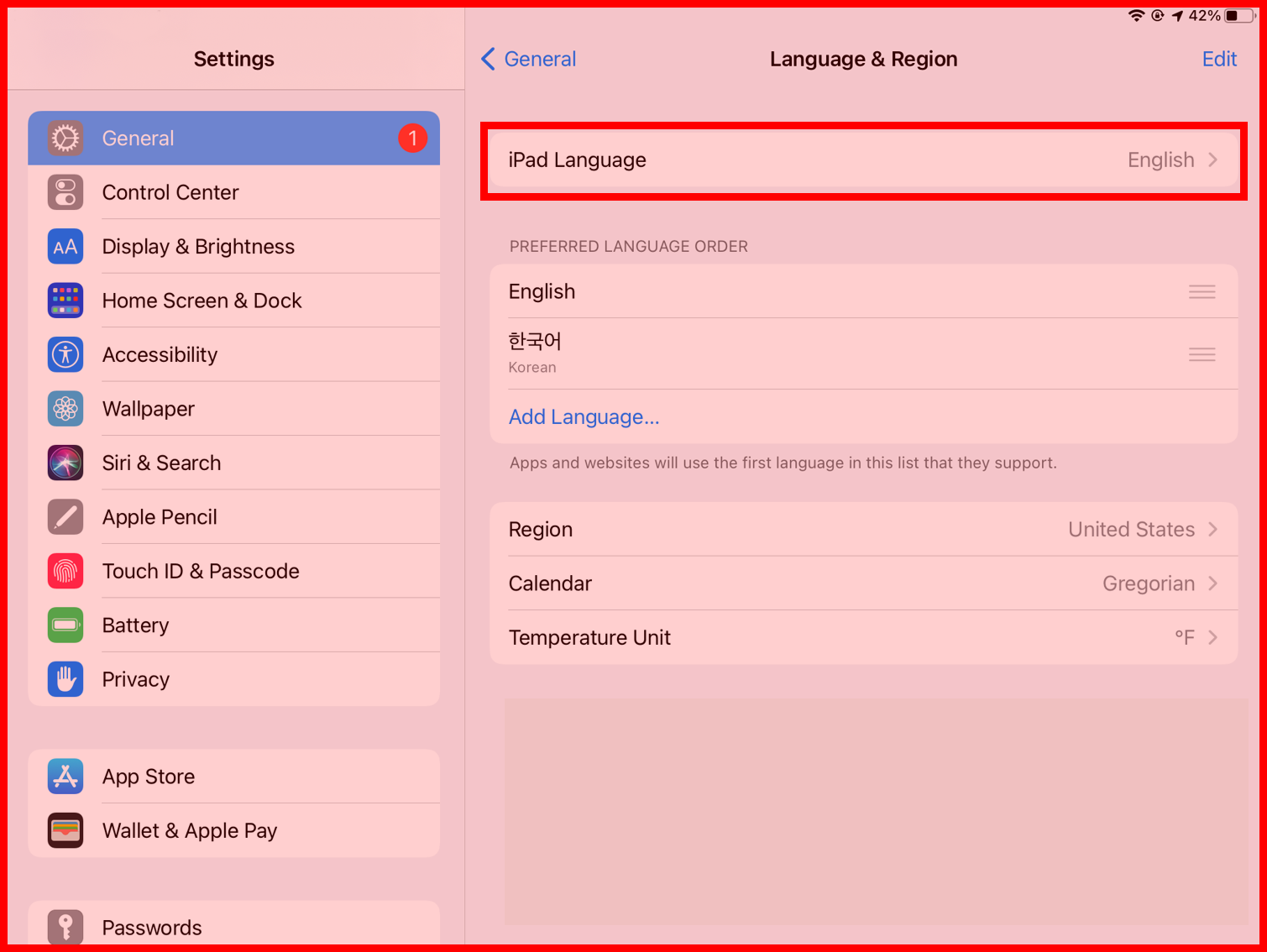Viewport: 1267px width, 952px height.
Task: Select Display & Brightness in the sidebar
Action: [234, 247]
